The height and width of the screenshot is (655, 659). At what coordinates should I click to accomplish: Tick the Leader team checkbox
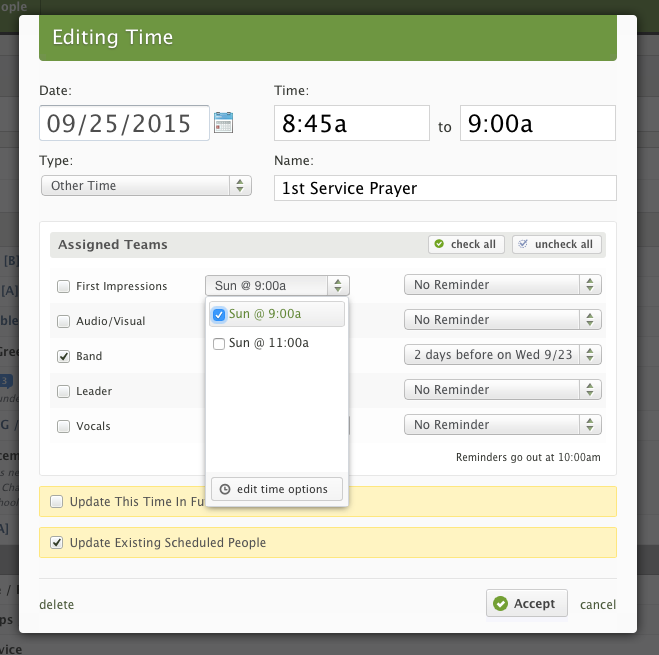[64, 391]
